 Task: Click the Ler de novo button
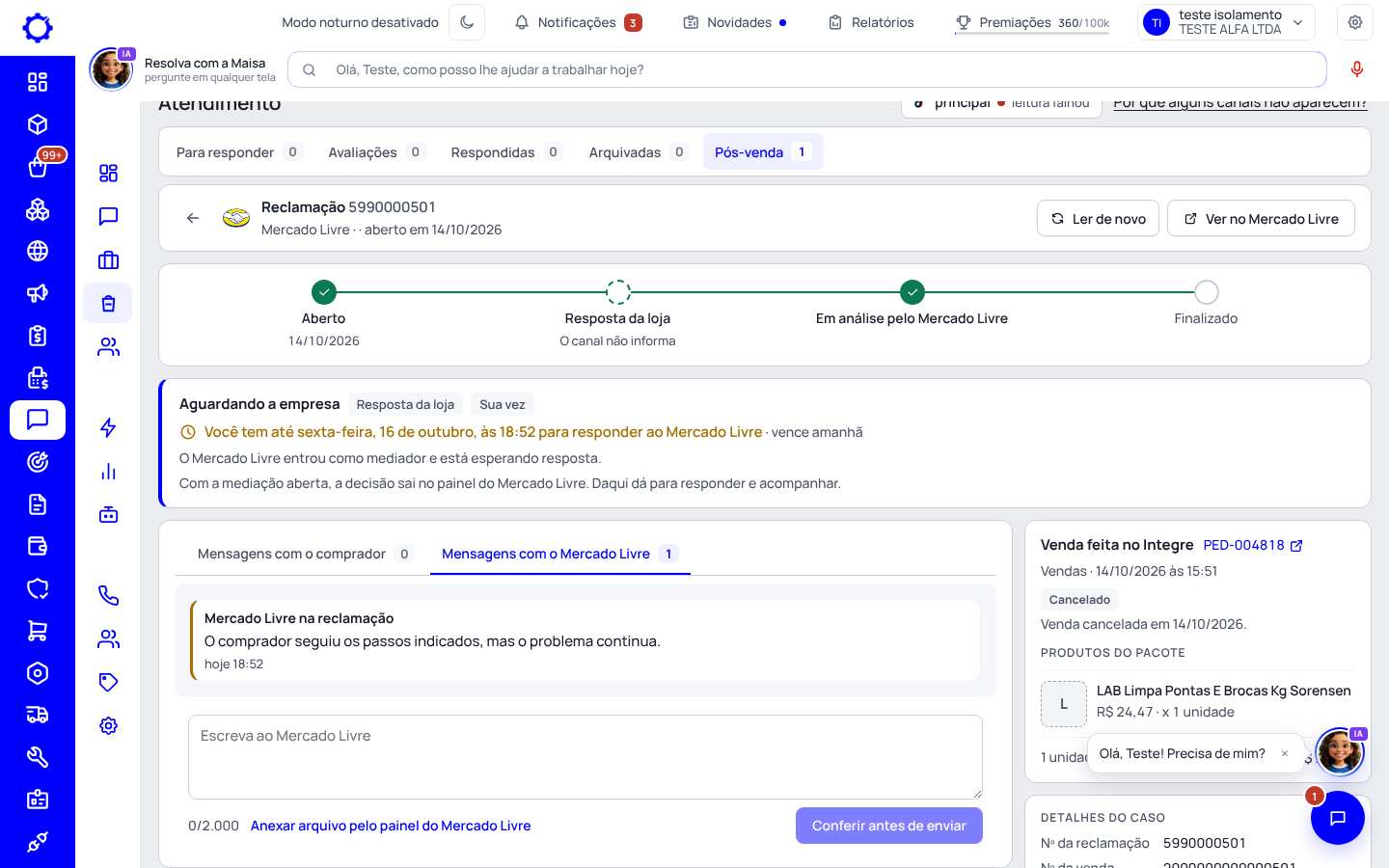tap(1098, 219)
